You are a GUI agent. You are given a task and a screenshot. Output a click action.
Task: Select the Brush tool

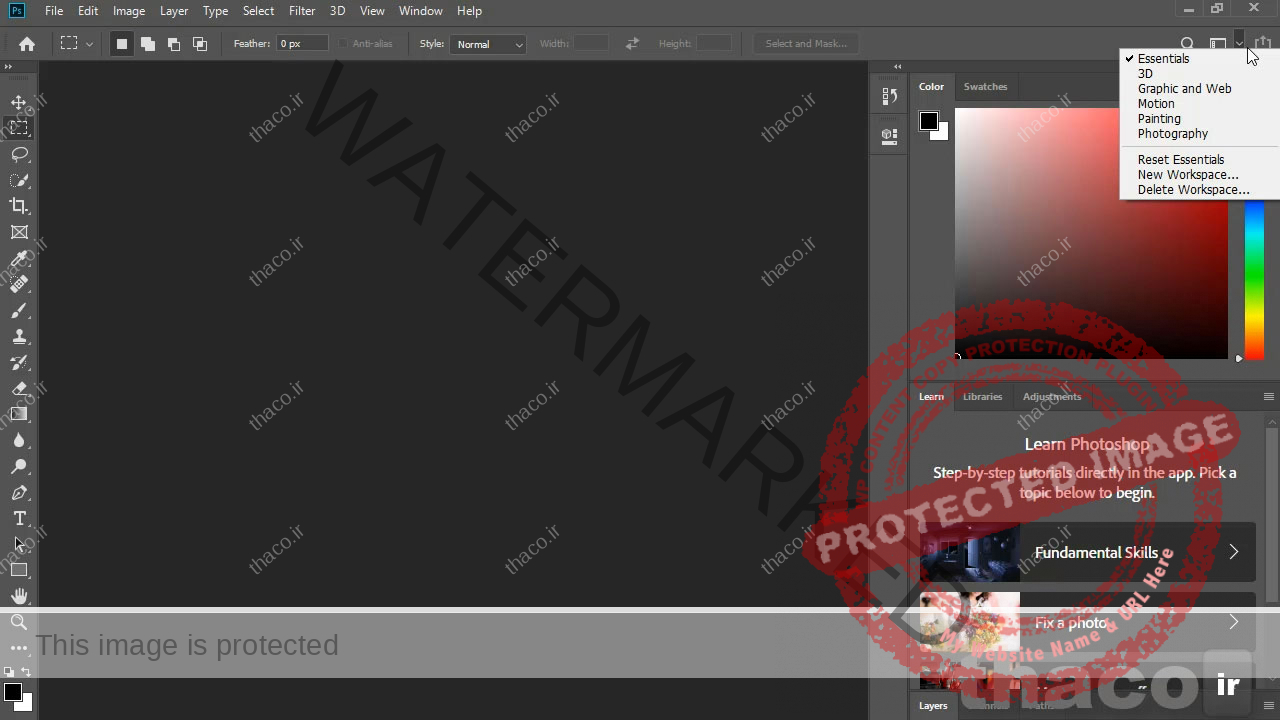tap(19, 310)
